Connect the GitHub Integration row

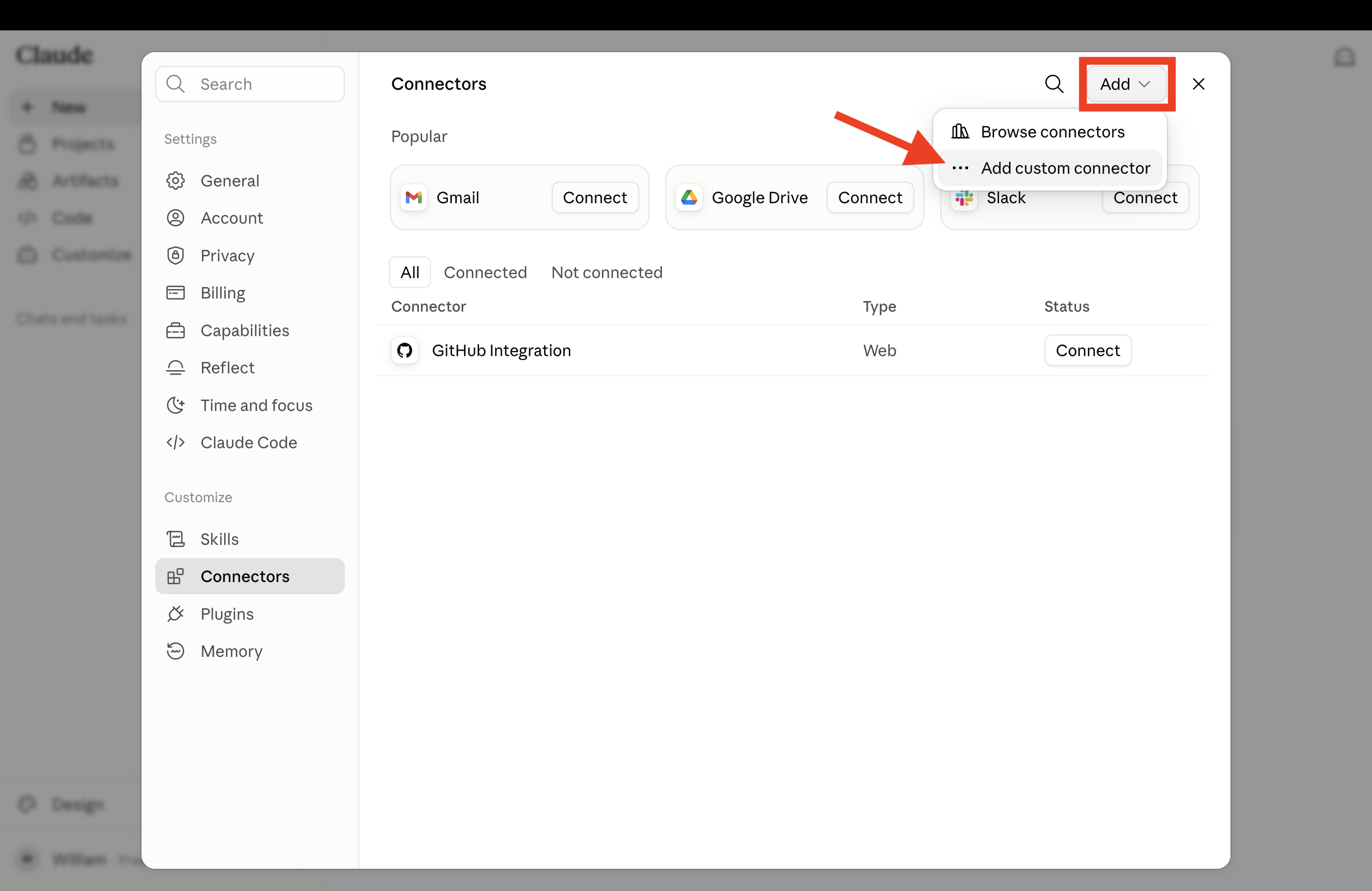click(x=1088, y=350)
